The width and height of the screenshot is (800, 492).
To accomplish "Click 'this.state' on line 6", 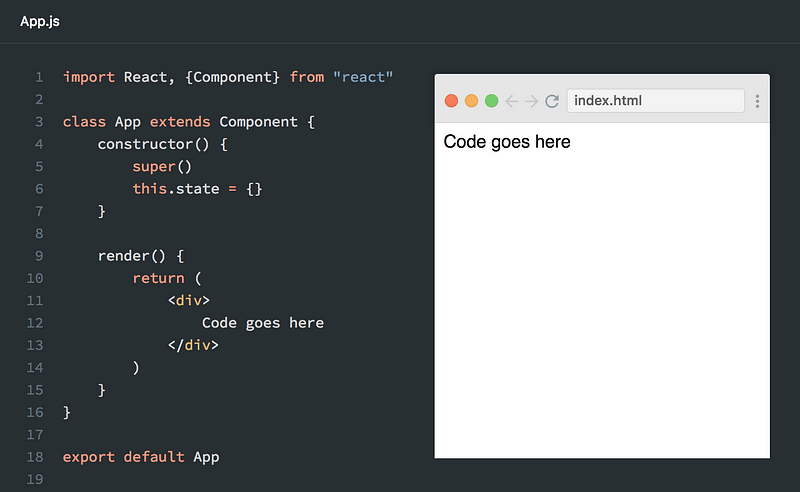I will click(176, 189).
